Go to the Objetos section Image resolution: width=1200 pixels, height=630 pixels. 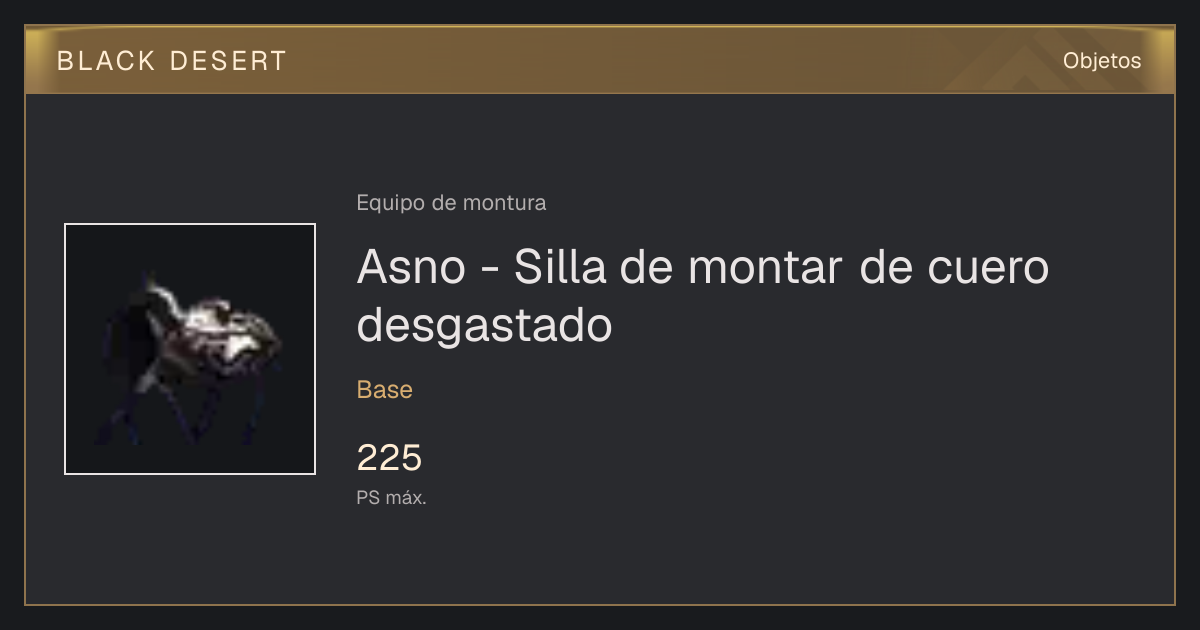1102,61
